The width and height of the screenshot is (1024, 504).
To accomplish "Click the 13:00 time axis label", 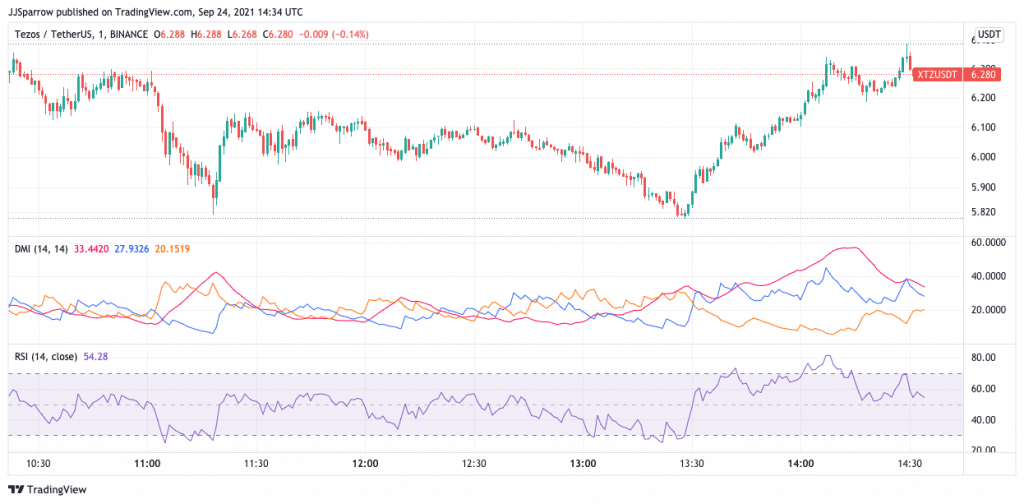I will pos(583,464).
